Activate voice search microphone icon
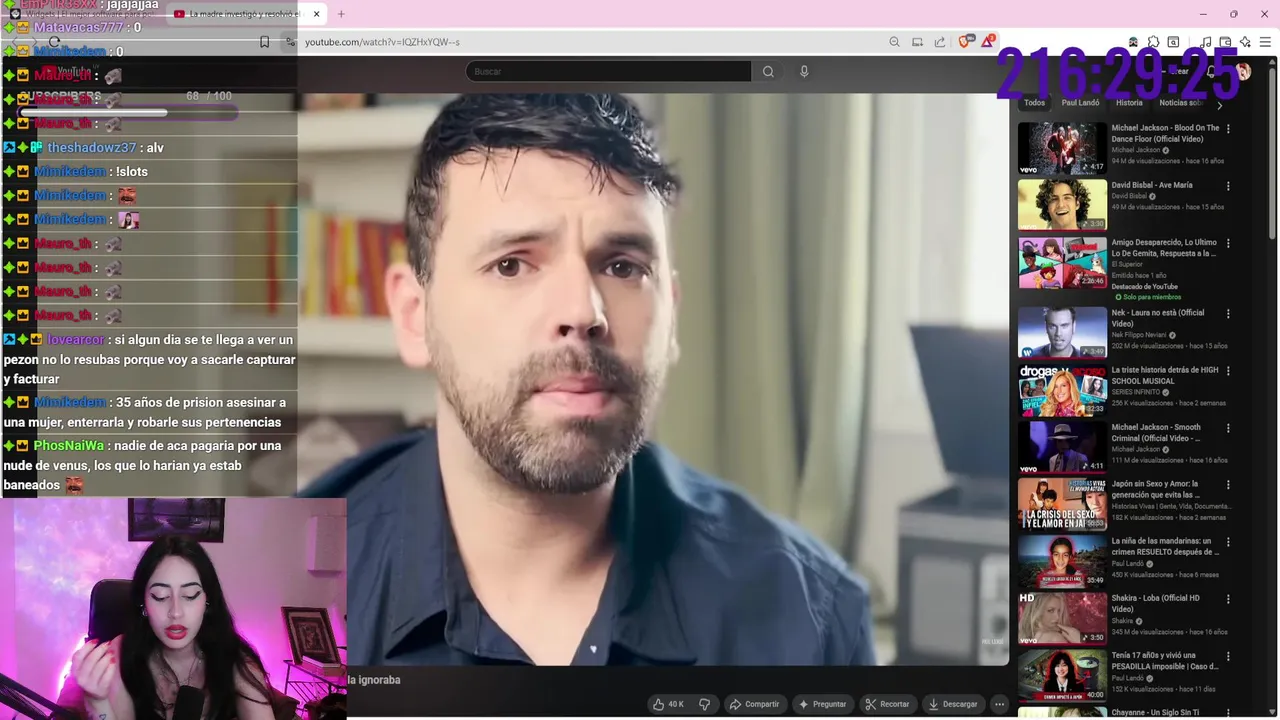Screen dimensions: 1280x720 [x=804, y=71]
